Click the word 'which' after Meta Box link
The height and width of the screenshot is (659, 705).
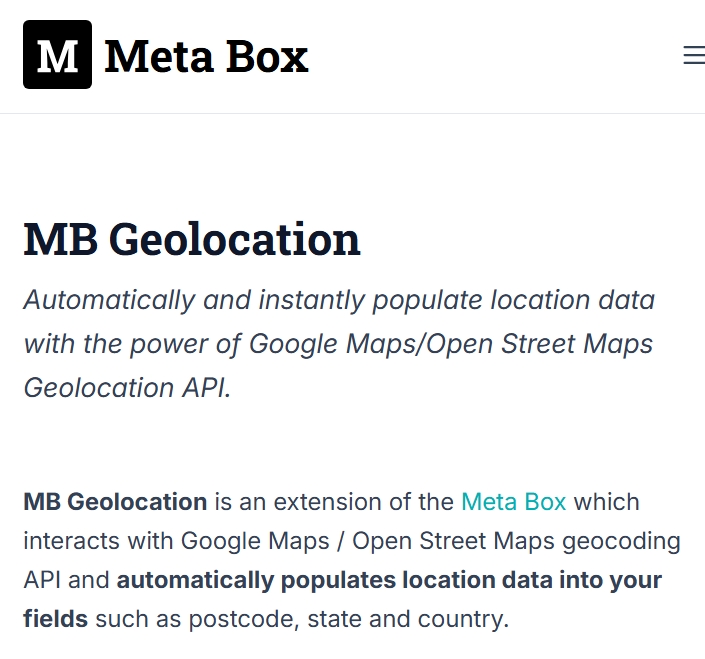point(607,502)
